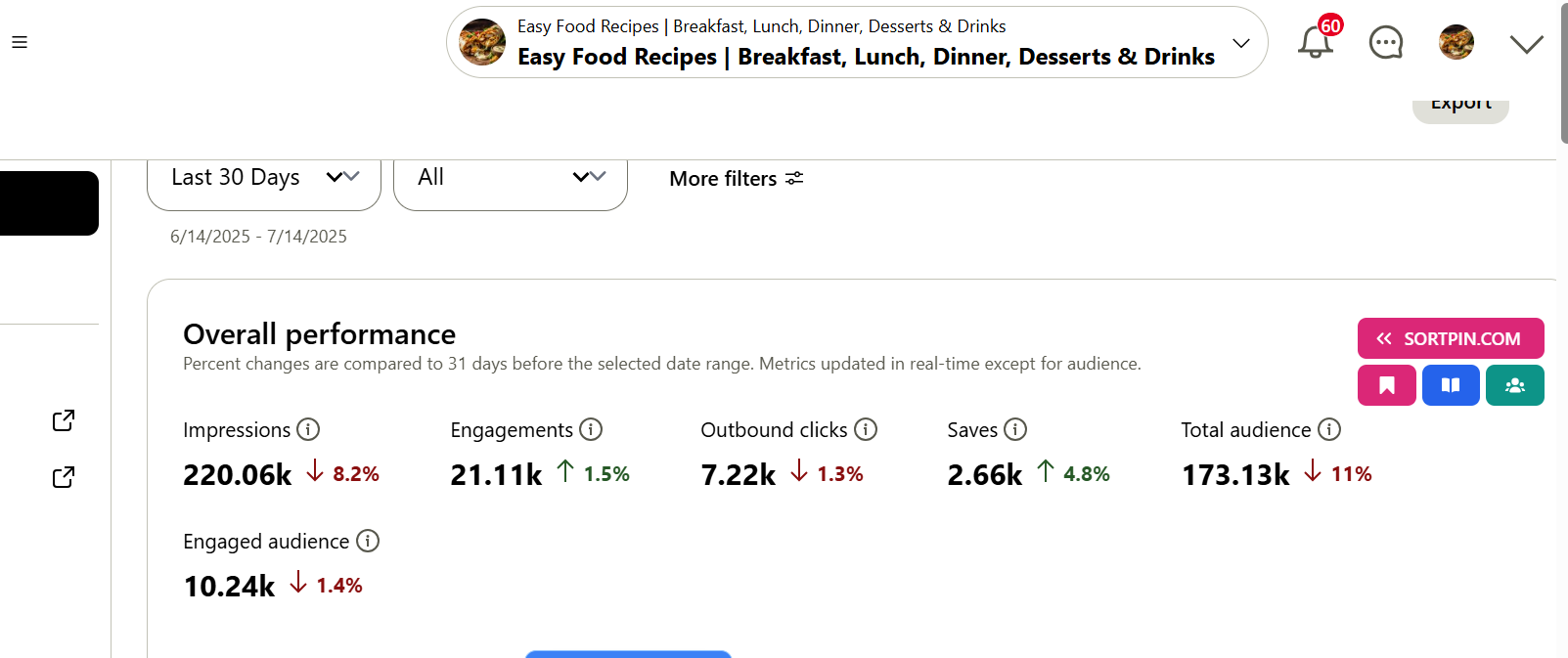Click the pink bookmark icon button

(x=1386, y=385)
